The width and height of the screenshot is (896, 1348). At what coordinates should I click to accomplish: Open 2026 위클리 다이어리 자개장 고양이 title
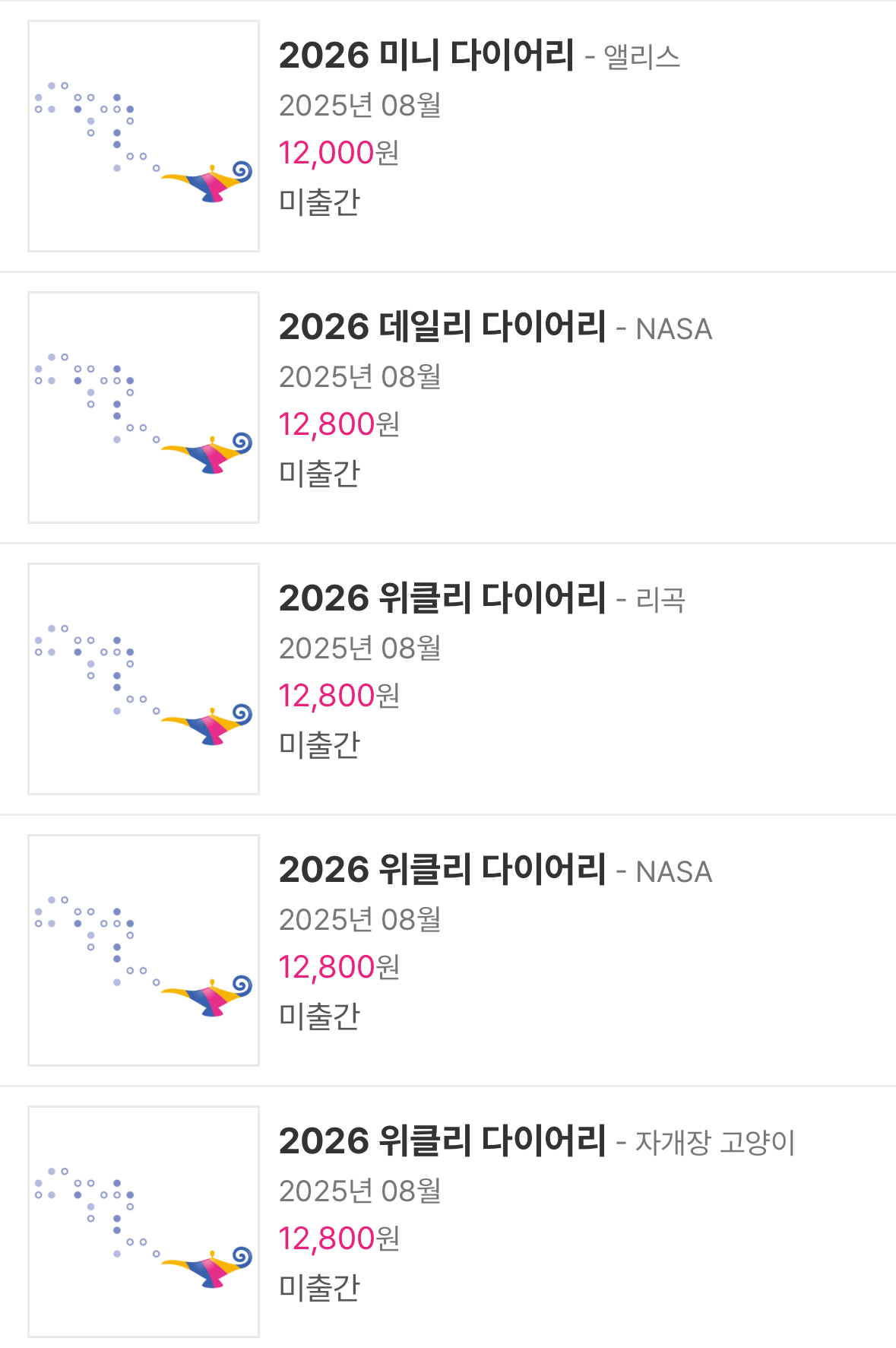point(442,1141)
